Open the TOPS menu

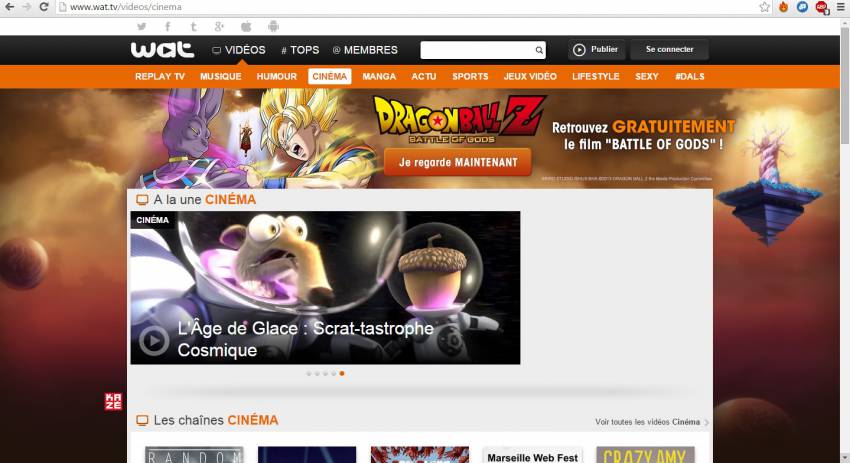[300, 50]
